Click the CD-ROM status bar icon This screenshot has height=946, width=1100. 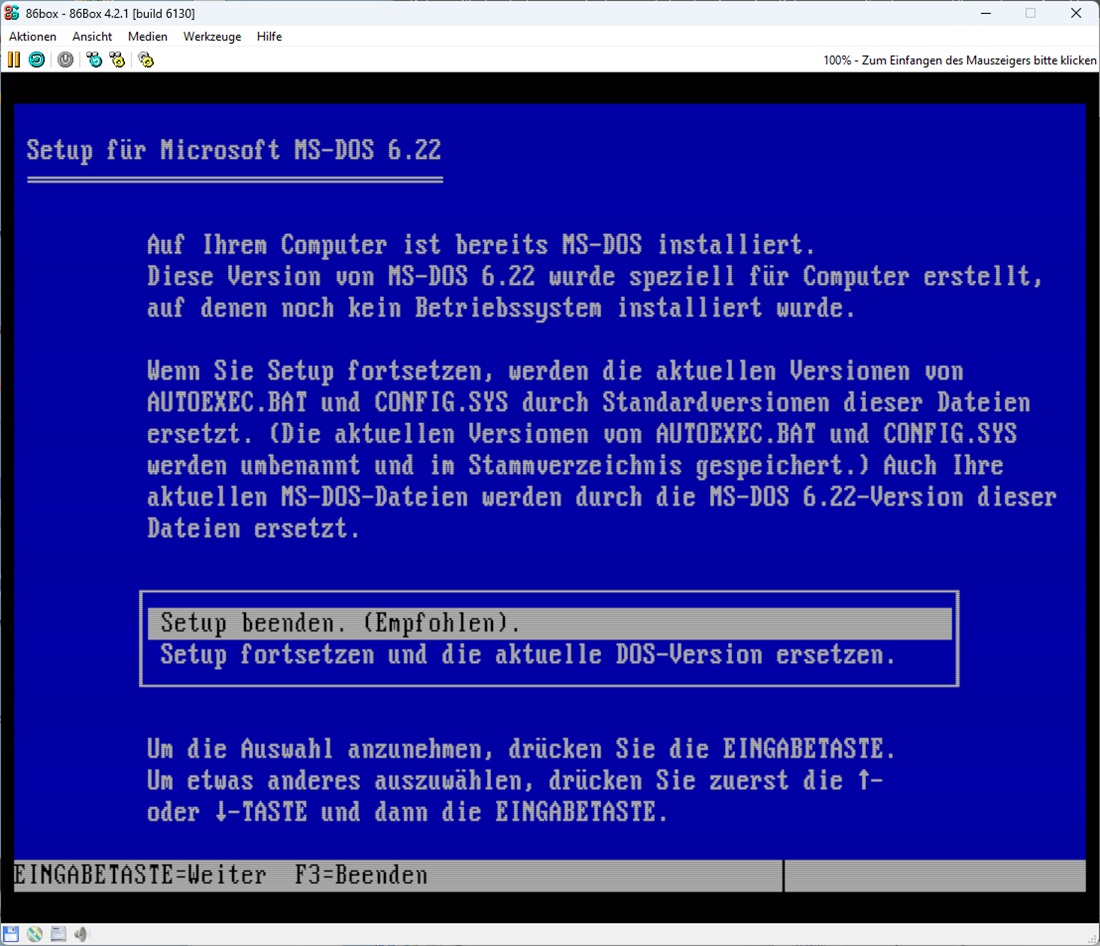pos(35,934)
